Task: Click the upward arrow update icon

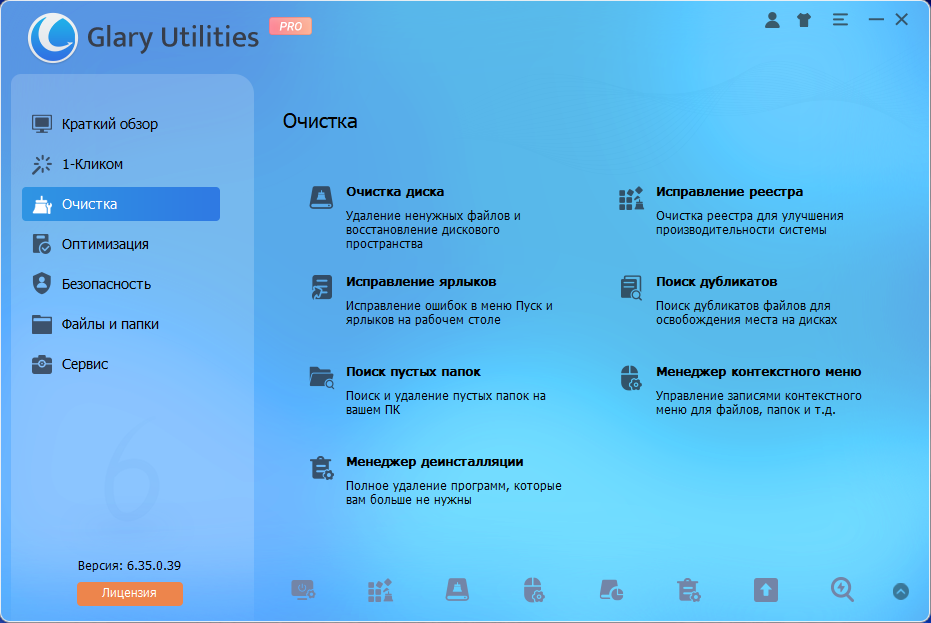Action: 765,590
